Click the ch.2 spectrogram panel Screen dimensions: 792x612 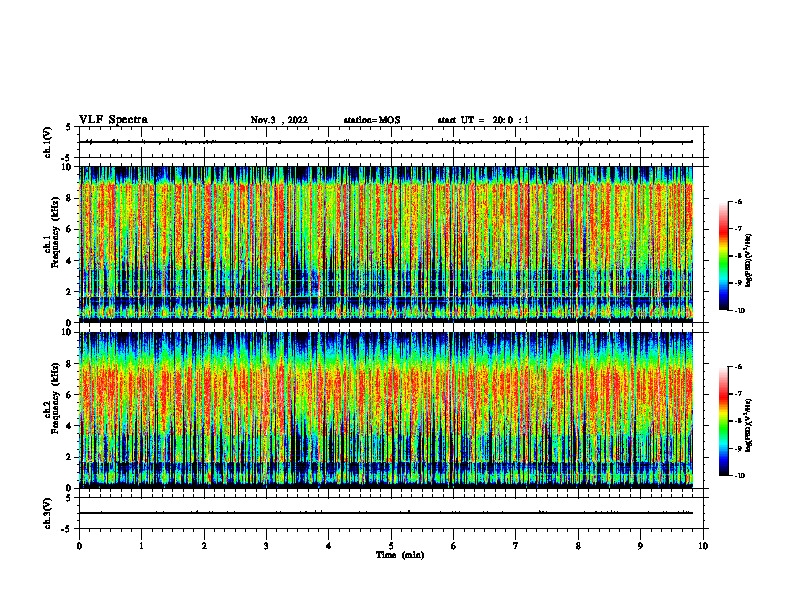[x=386, y=410]
